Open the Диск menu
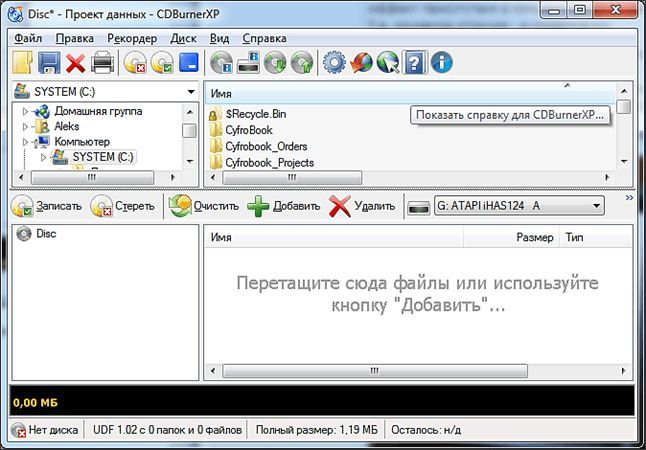 point(183,38)
